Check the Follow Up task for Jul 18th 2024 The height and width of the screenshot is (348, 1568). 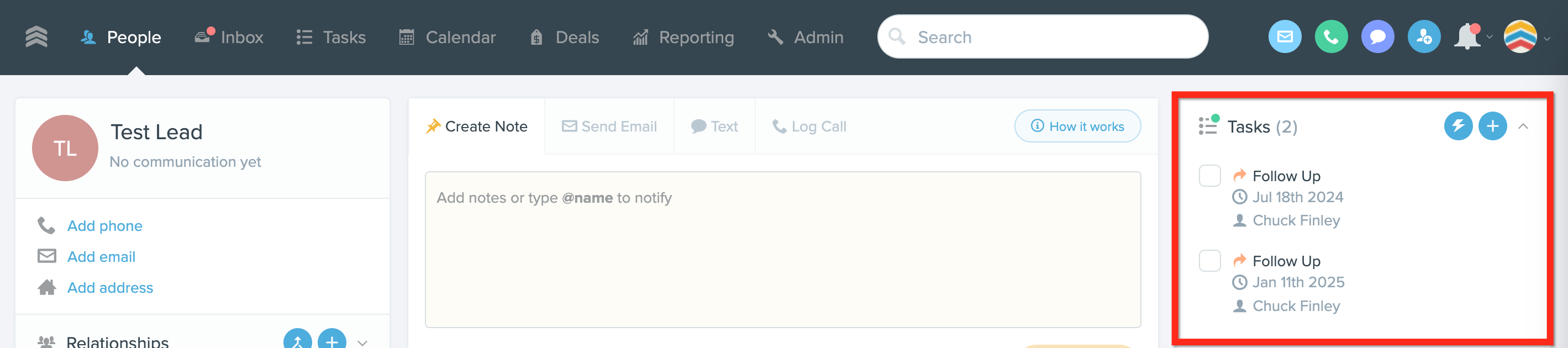coord(1209,176)
